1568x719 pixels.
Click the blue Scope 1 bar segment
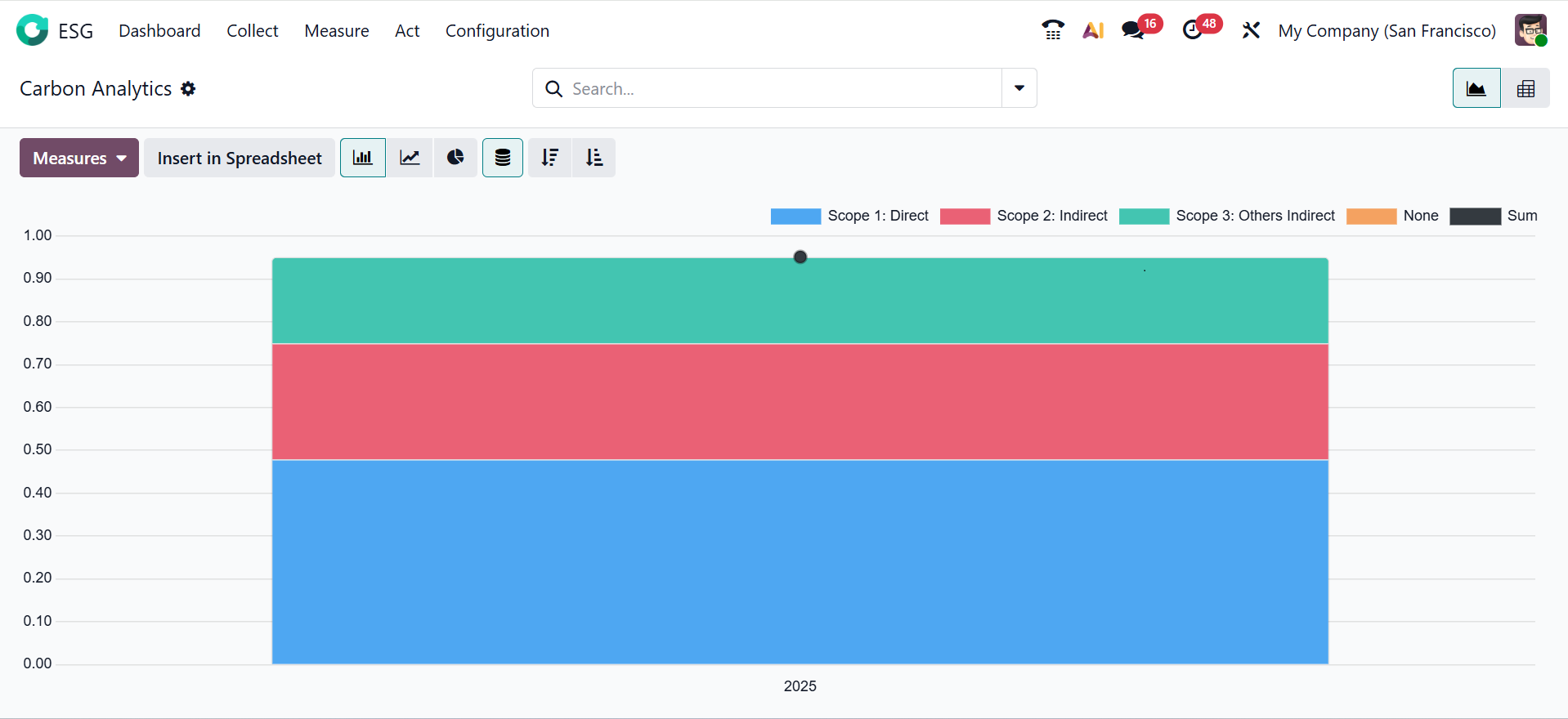[800, 562]
